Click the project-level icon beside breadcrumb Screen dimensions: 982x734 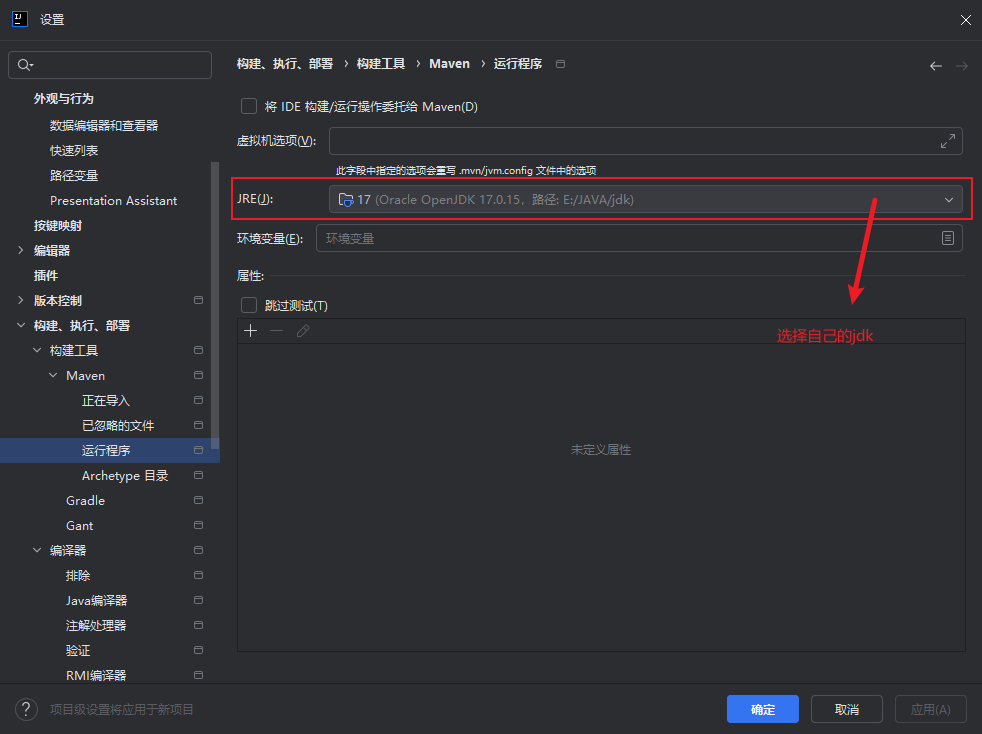(x=560, y=64)
